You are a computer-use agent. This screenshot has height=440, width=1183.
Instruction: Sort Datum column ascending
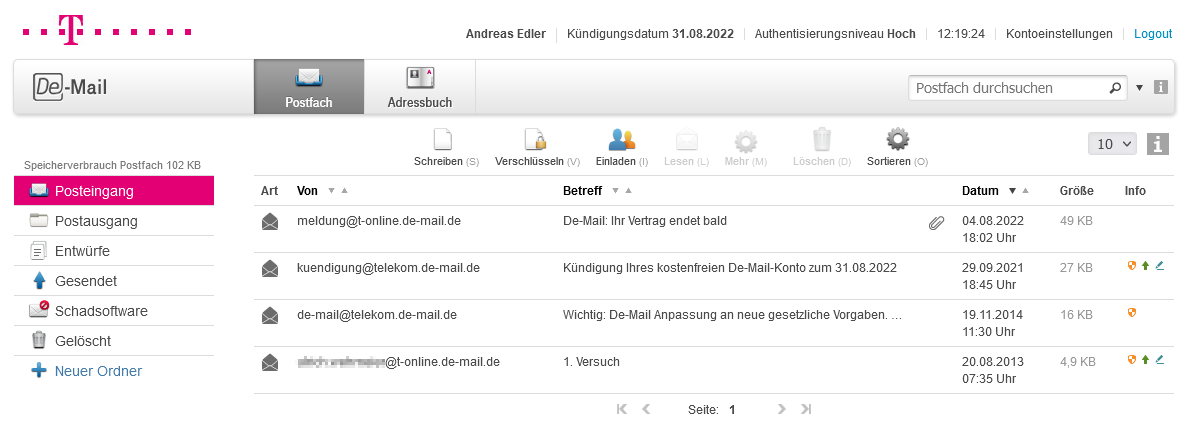point(1025,191)
